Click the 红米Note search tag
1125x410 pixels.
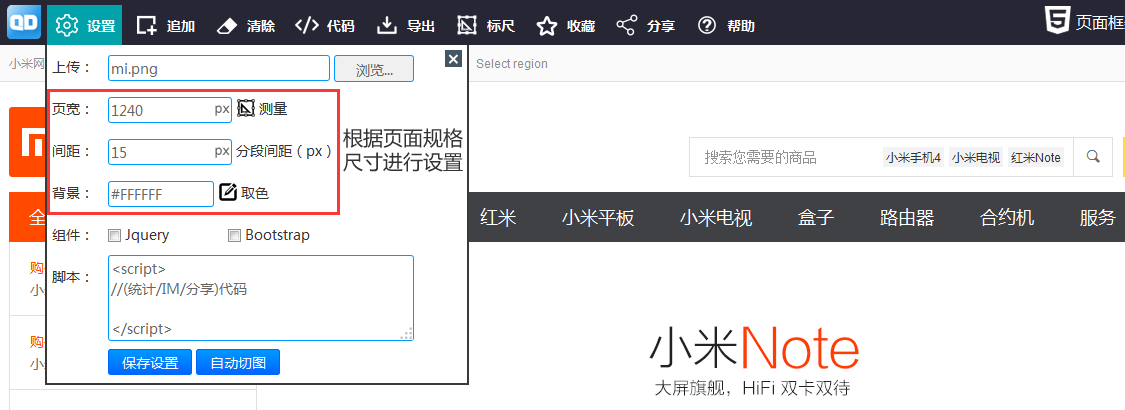pos(1035,157)
